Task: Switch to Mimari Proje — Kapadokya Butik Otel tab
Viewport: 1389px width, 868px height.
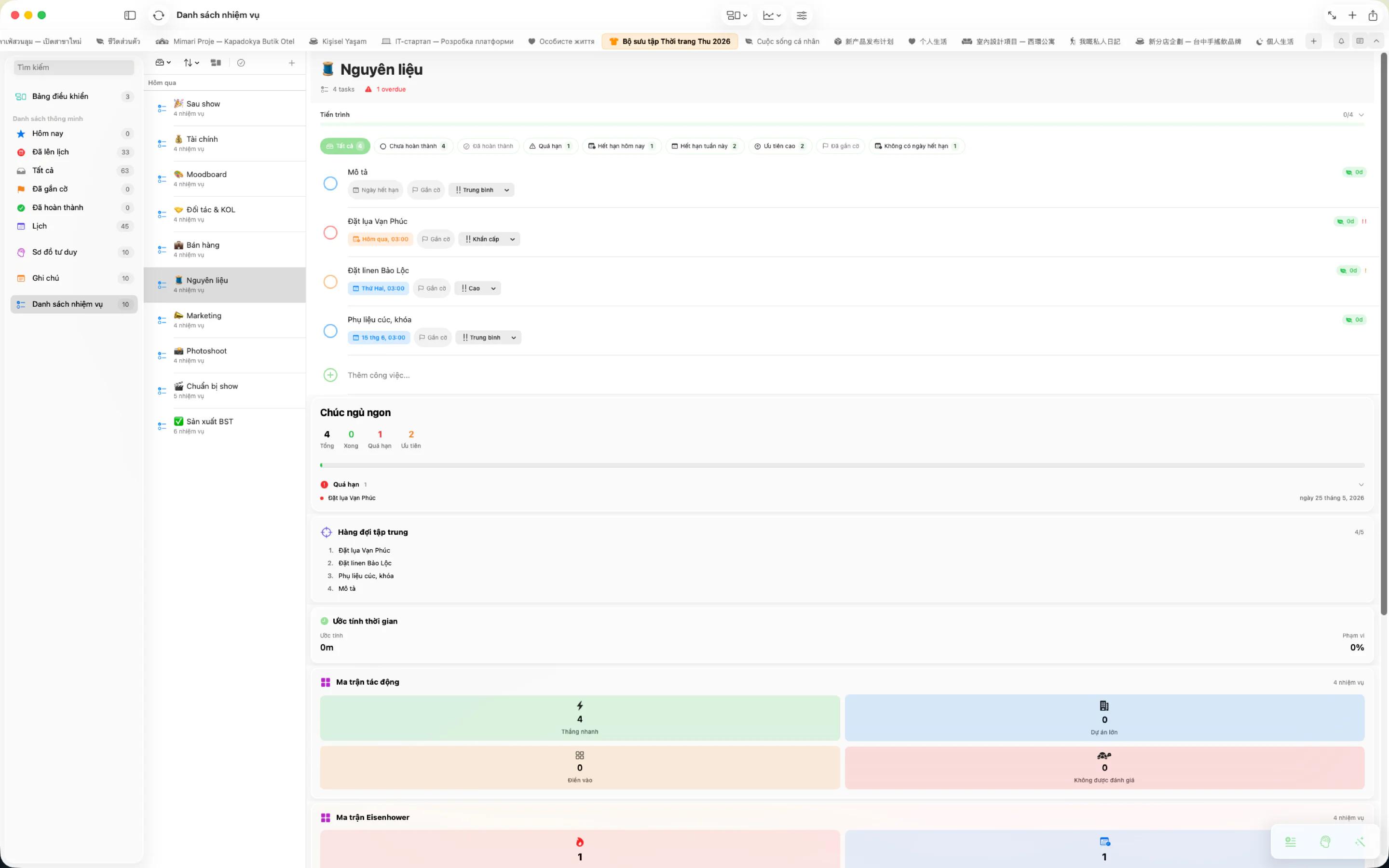Action: pos(225,41)
